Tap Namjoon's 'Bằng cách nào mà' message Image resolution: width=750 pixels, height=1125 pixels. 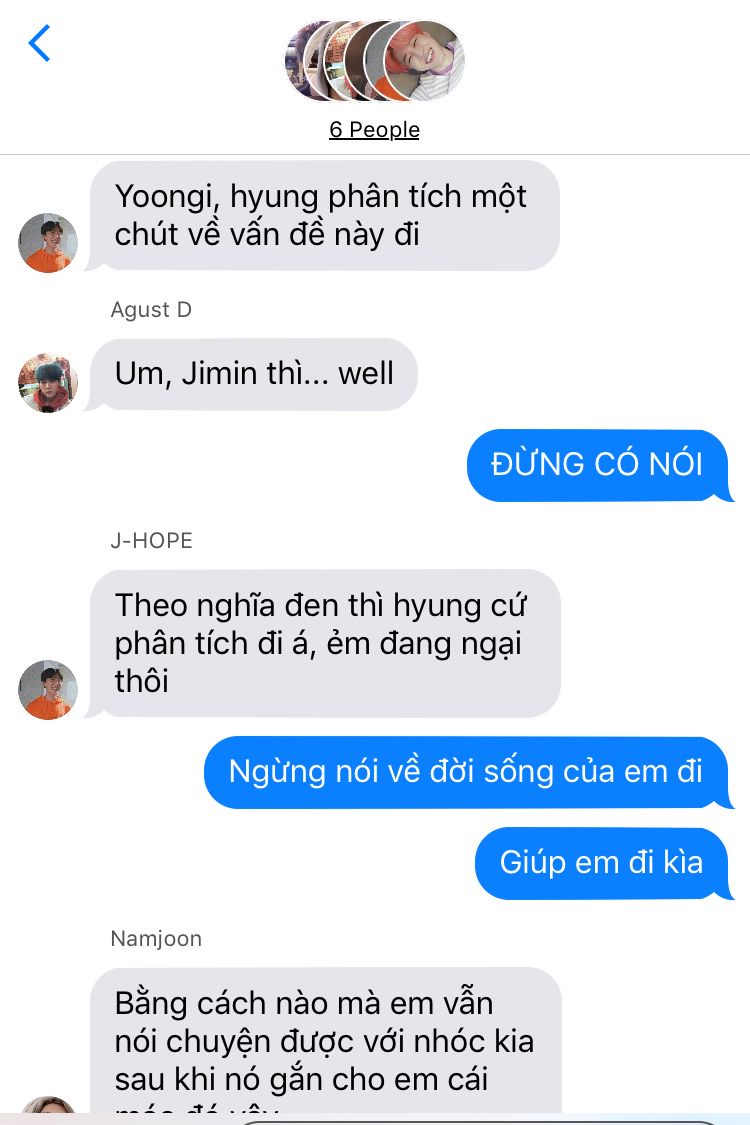point(322,1040)
